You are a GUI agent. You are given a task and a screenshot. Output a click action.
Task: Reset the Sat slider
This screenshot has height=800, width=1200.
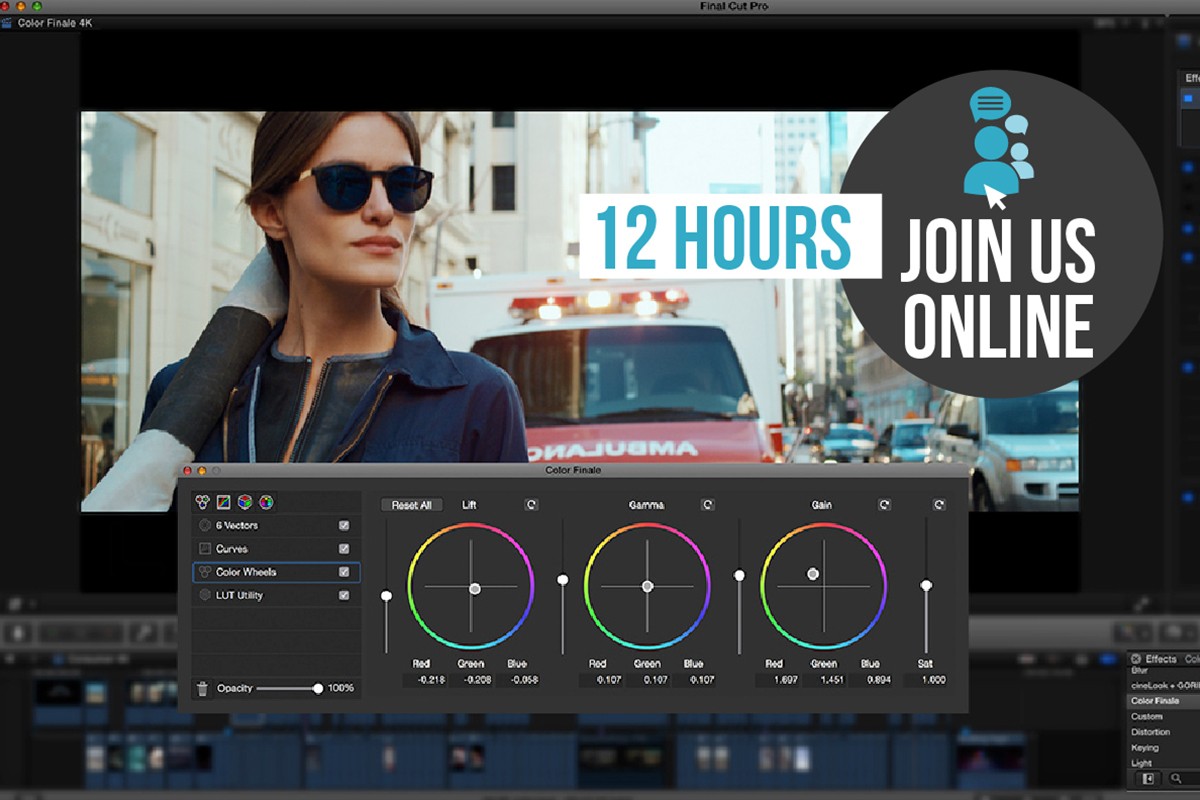tap(938, 505)
